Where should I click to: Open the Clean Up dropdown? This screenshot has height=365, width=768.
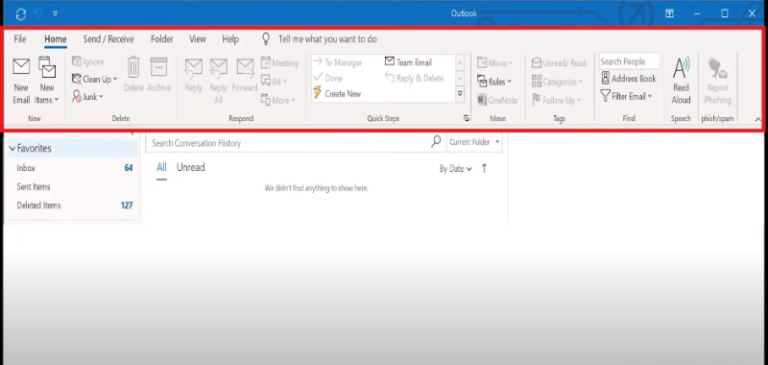tap(95, 79)
